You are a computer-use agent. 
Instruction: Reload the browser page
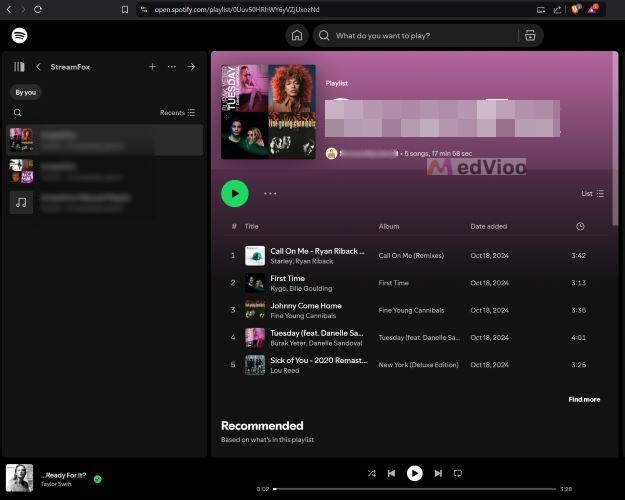click(x=38, y=9)
